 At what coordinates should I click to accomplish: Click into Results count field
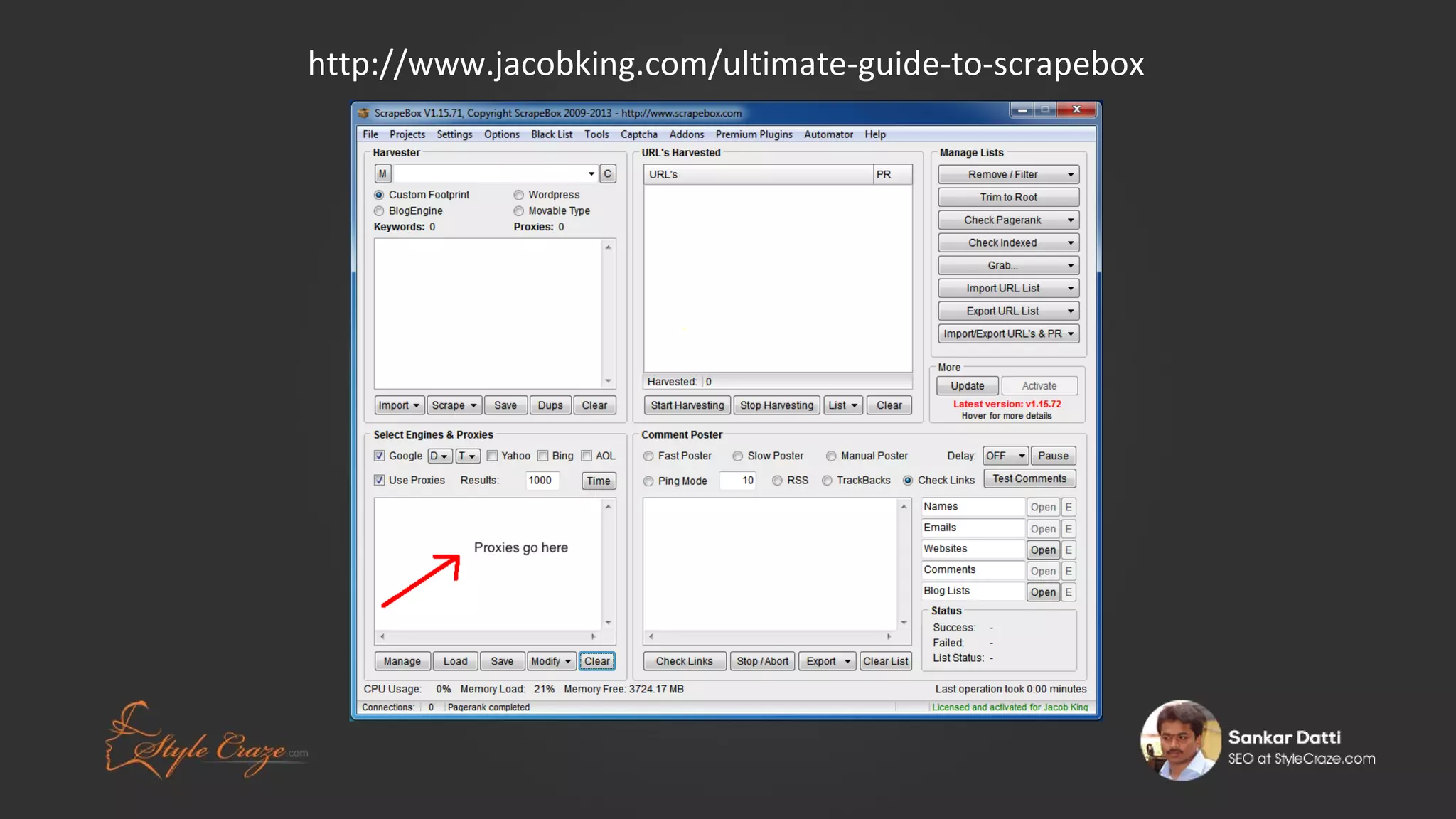coord(542,481)
